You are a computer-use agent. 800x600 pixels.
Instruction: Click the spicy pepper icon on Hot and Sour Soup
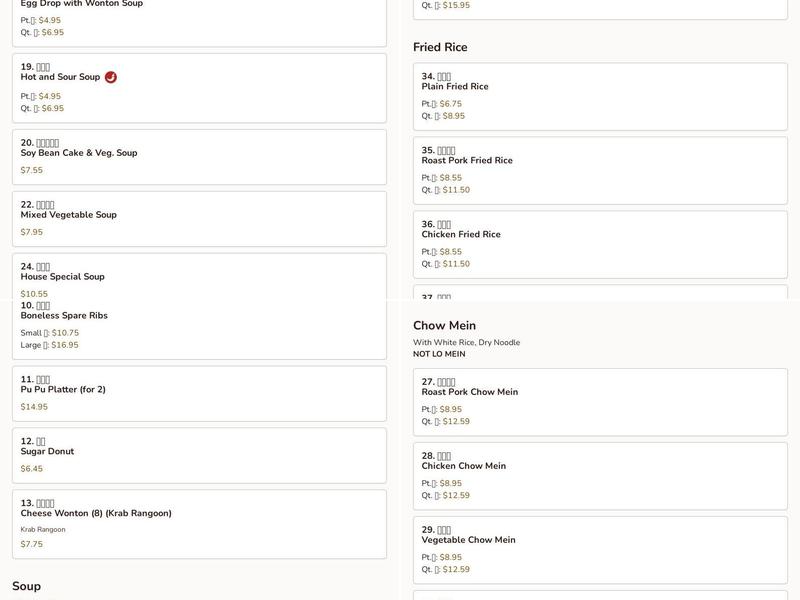111,75
